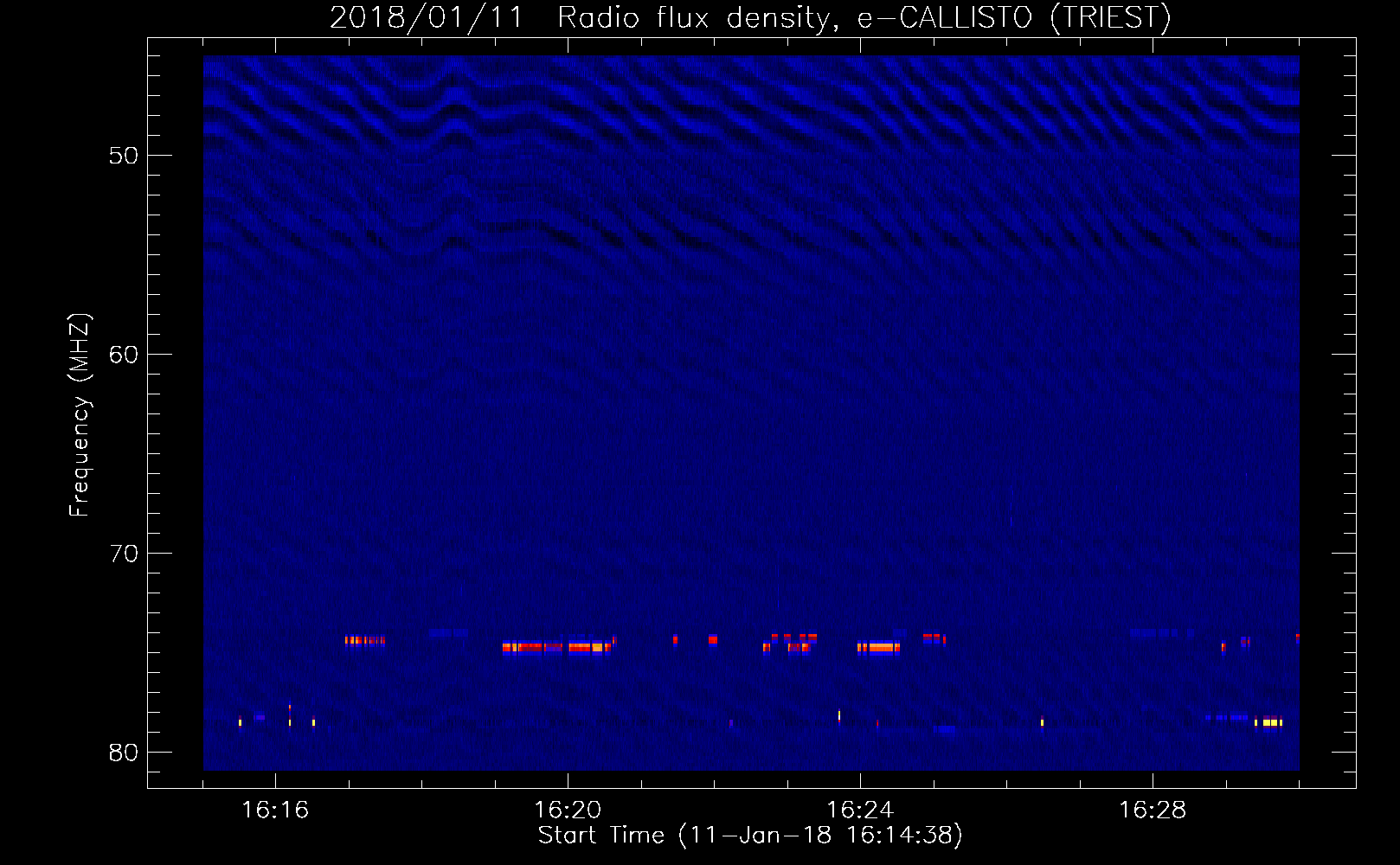
Task: Click the 16:28 time tick label
Action: (1153, 810)
